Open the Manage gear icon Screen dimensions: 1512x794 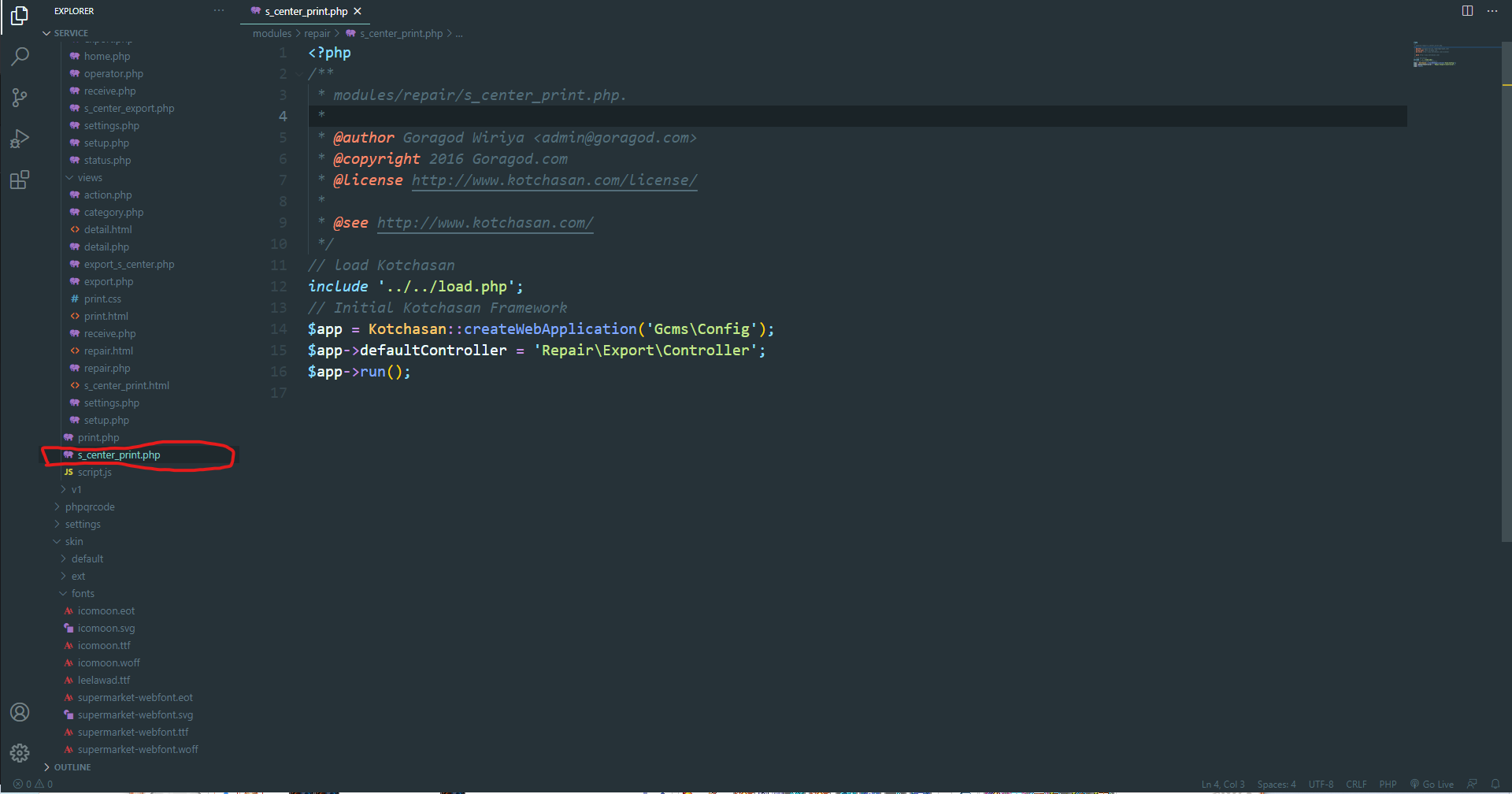[x=20, y=753]
